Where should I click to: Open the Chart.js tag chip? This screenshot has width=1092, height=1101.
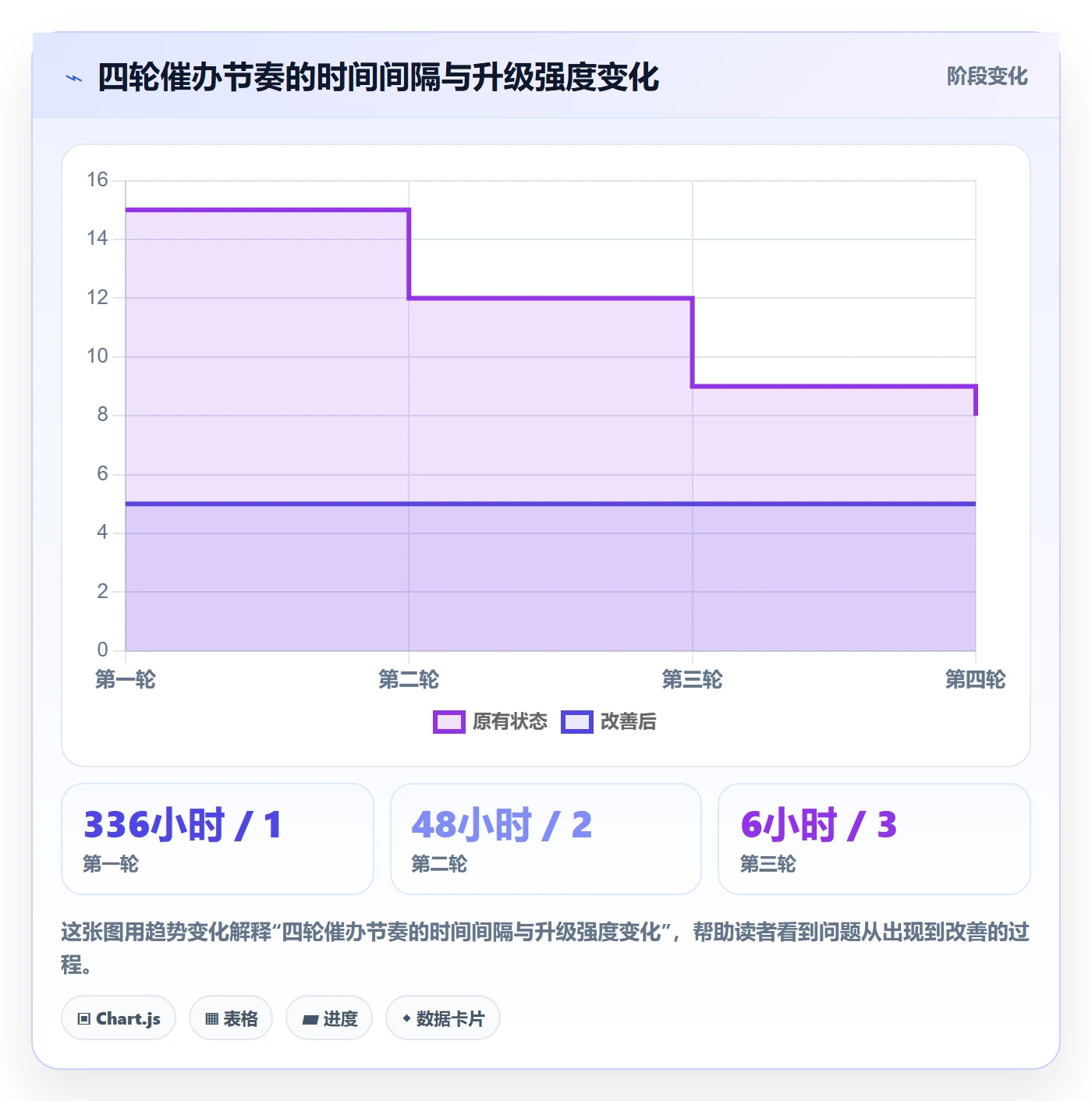tap(119, 1018)
